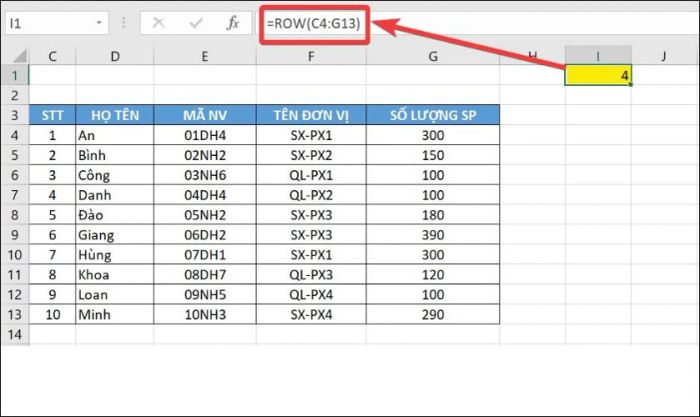Click the cell containing Bình
The image size is (700, 417).
pyautogui.click(x=115, y=155)
